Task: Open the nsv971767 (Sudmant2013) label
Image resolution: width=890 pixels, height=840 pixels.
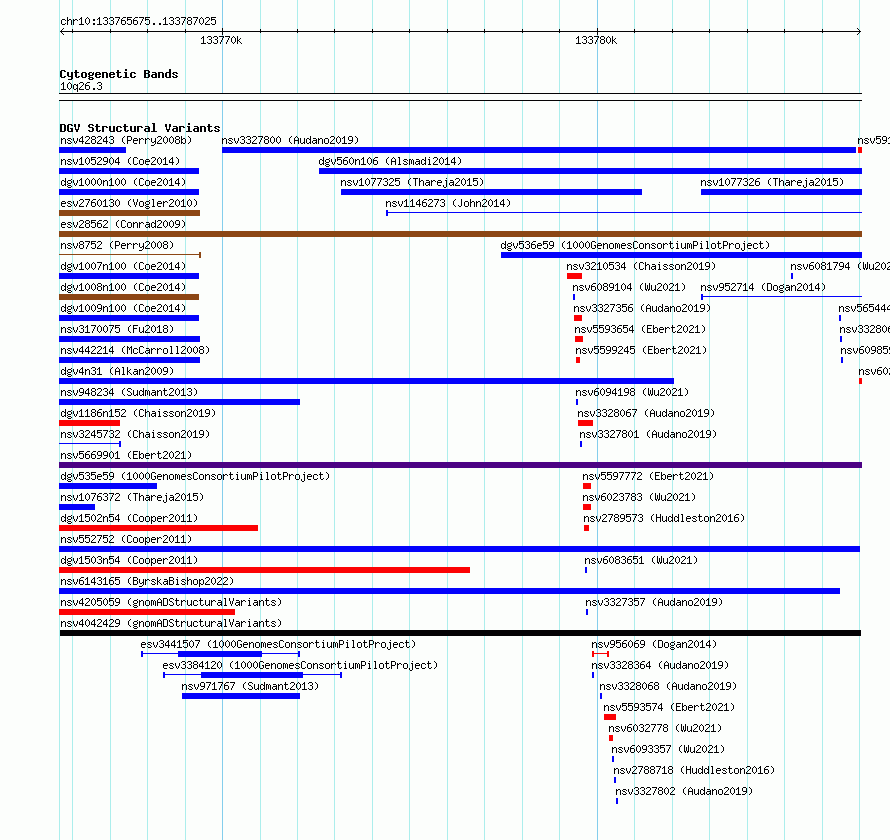Action: coord(250,686)
